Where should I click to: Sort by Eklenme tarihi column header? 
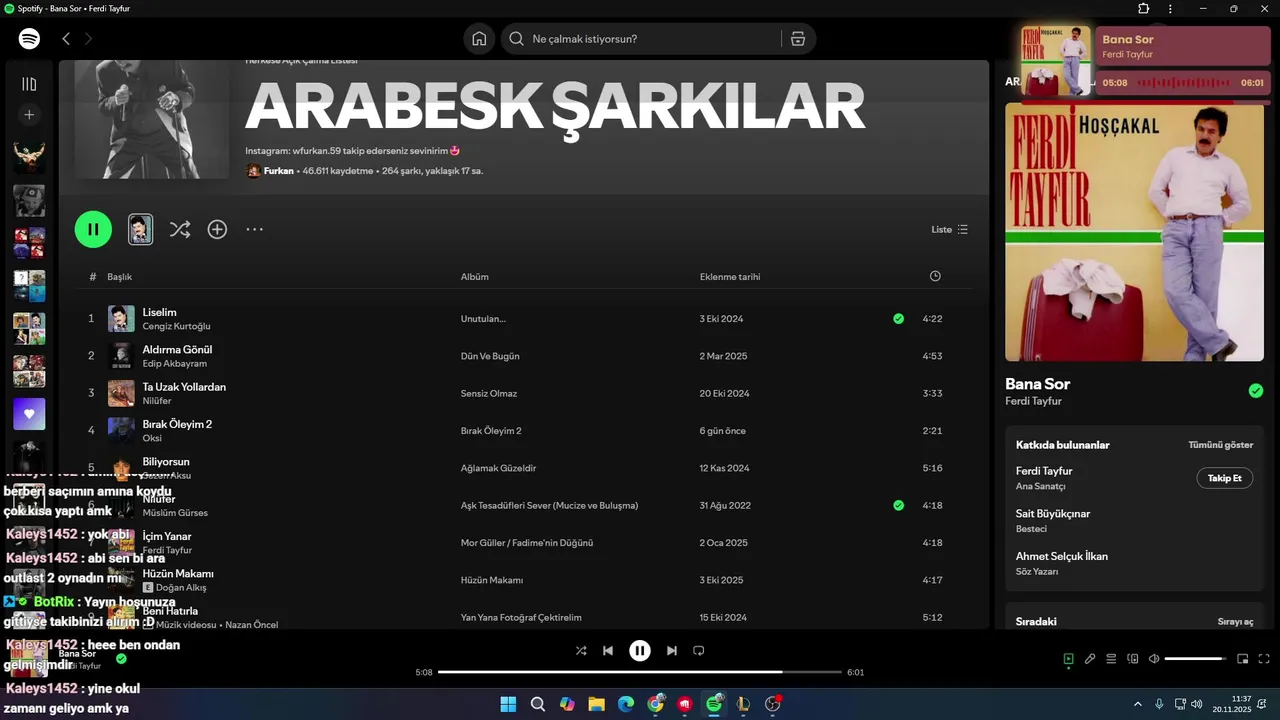pyautogui.click(x=730, y=277)
